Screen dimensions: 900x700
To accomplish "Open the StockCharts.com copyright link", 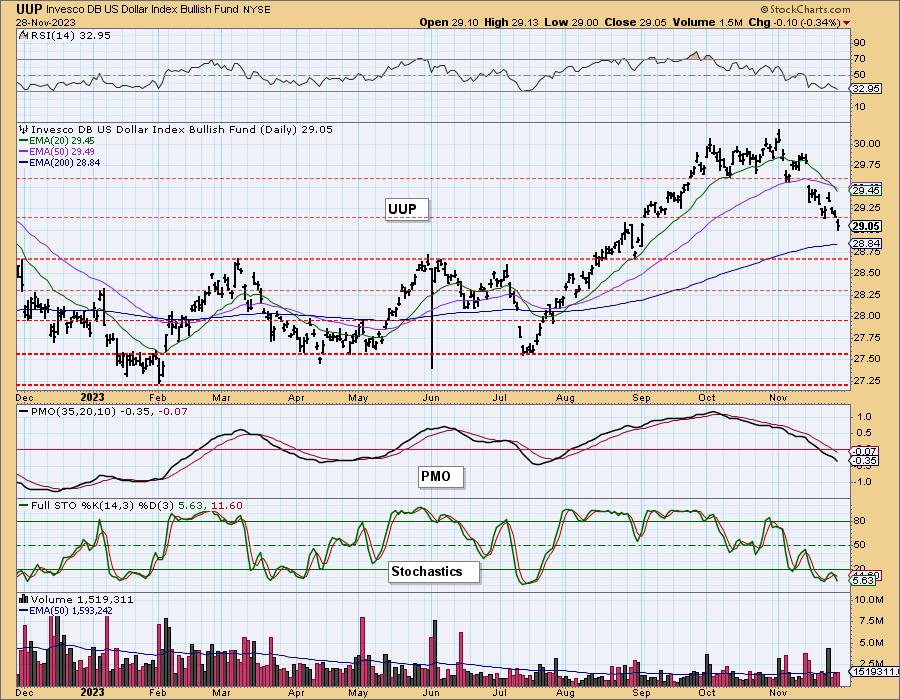I will [805, 9].
